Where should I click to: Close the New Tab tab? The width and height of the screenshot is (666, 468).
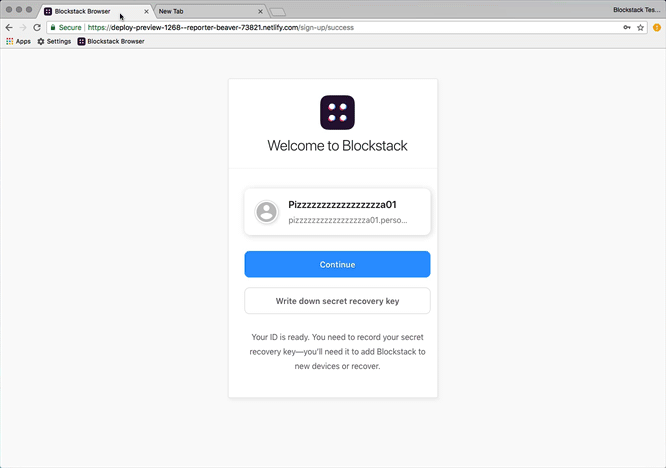point(260,11)
